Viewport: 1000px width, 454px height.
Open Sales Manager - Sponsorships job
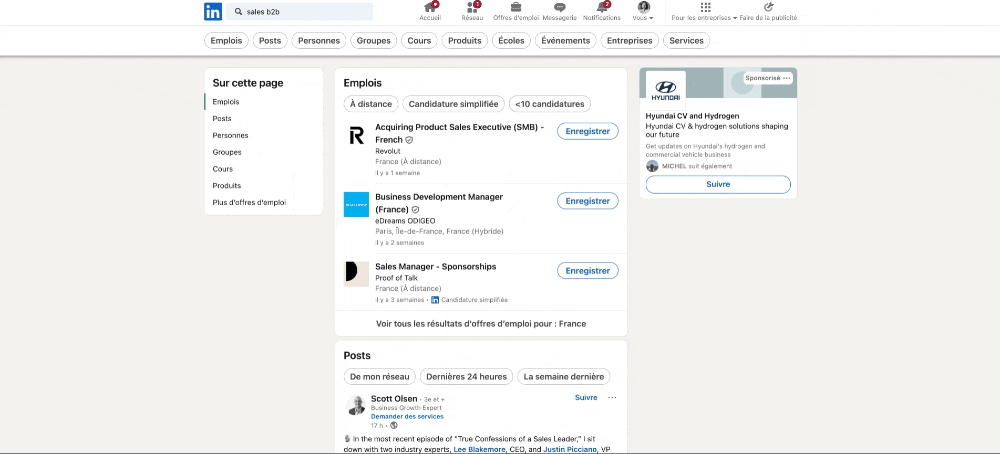[436, 267]
